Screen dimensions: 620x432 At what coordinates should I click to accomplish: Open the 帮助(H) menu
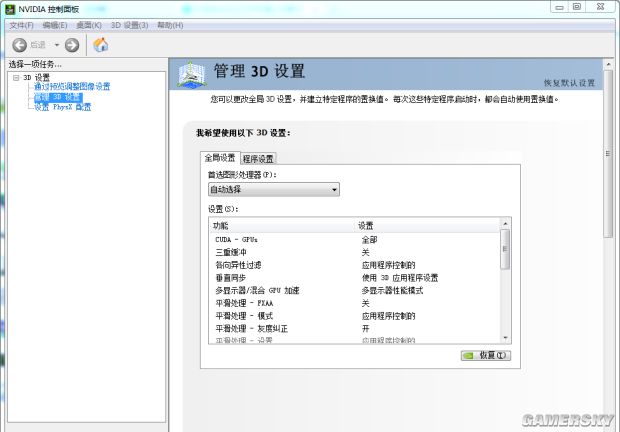click(x=170, y=25)
